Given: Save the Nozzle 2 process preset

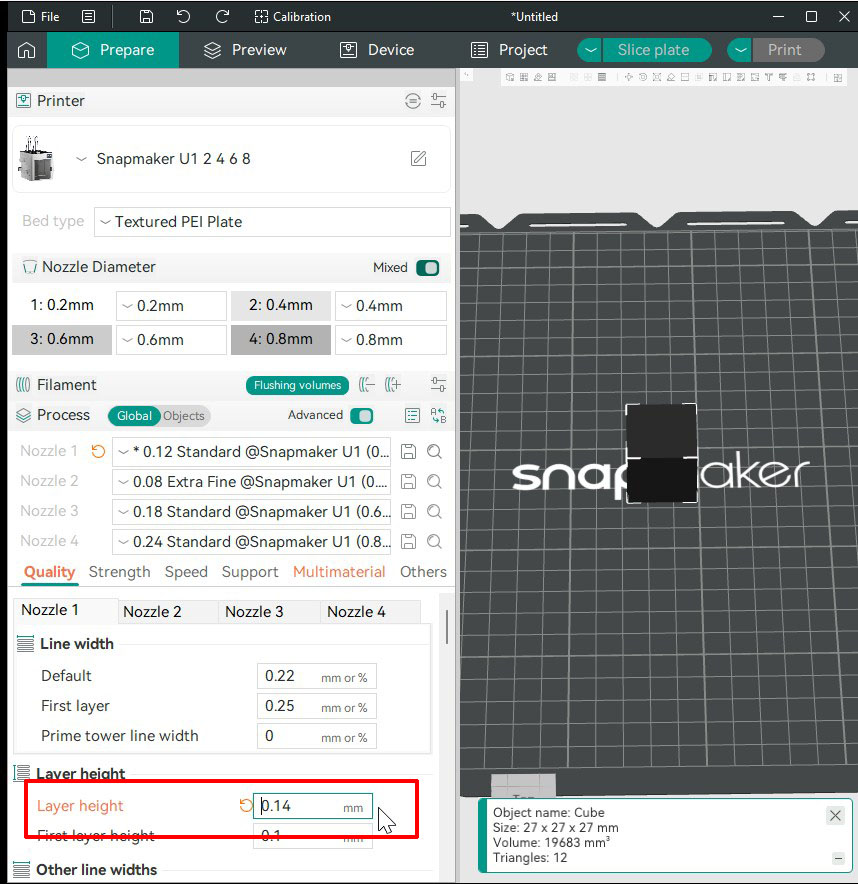Looking at the screenshot, I should click(x=408, y=481).
